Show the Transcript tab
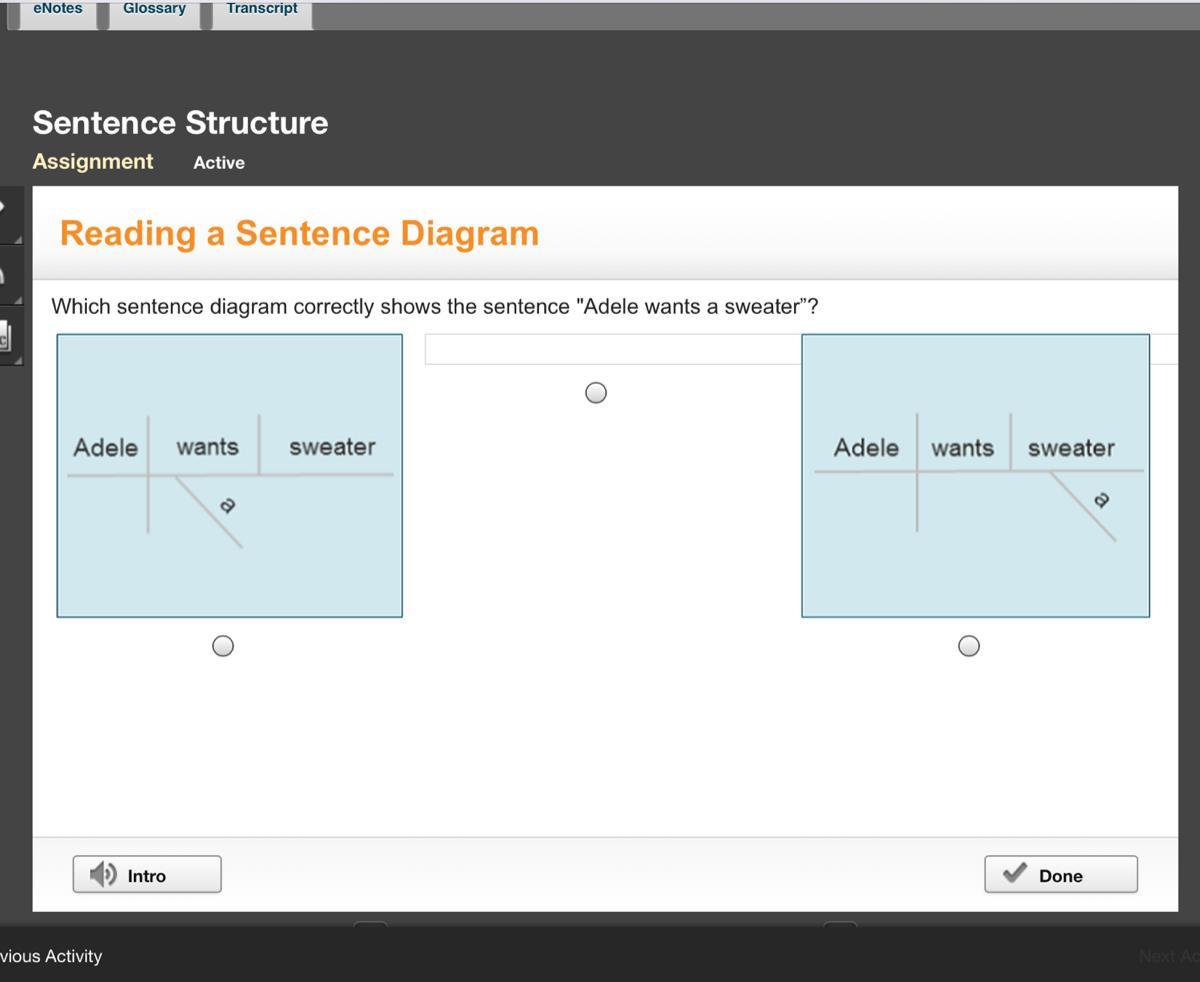This screenshot has width=1200, height=982. click(x=262, y=10)
